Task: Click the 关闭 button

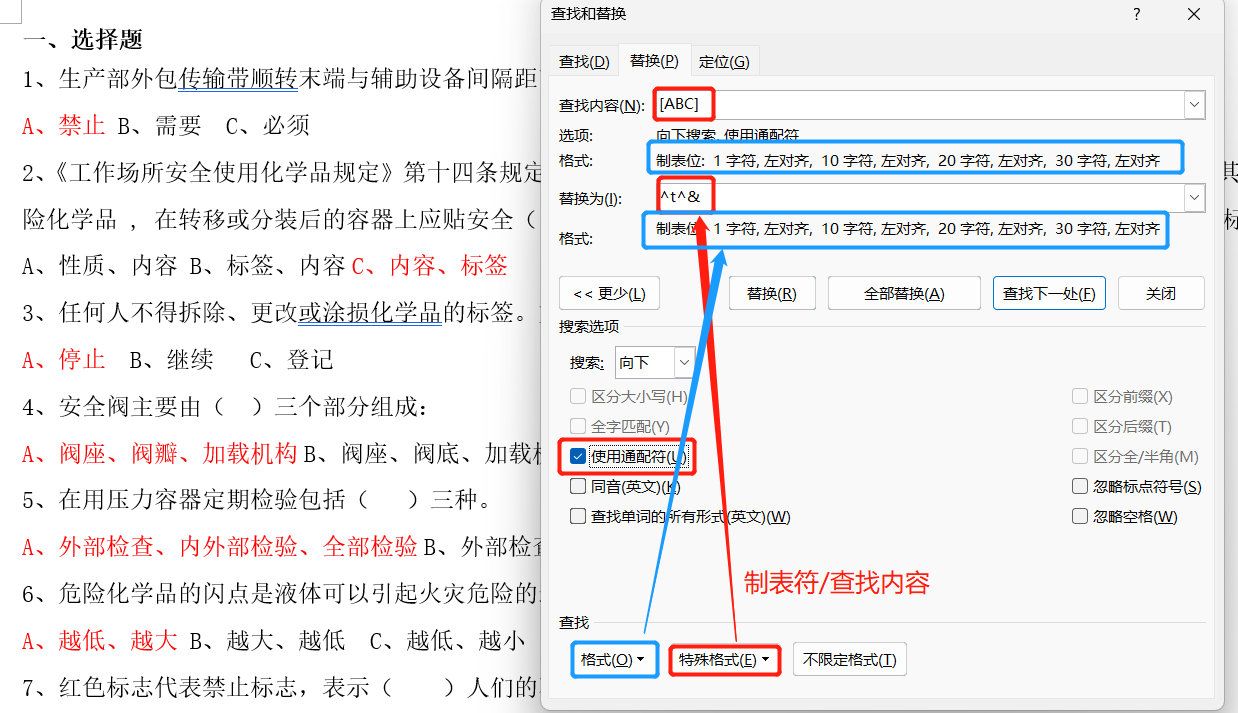Action: 1161,294
